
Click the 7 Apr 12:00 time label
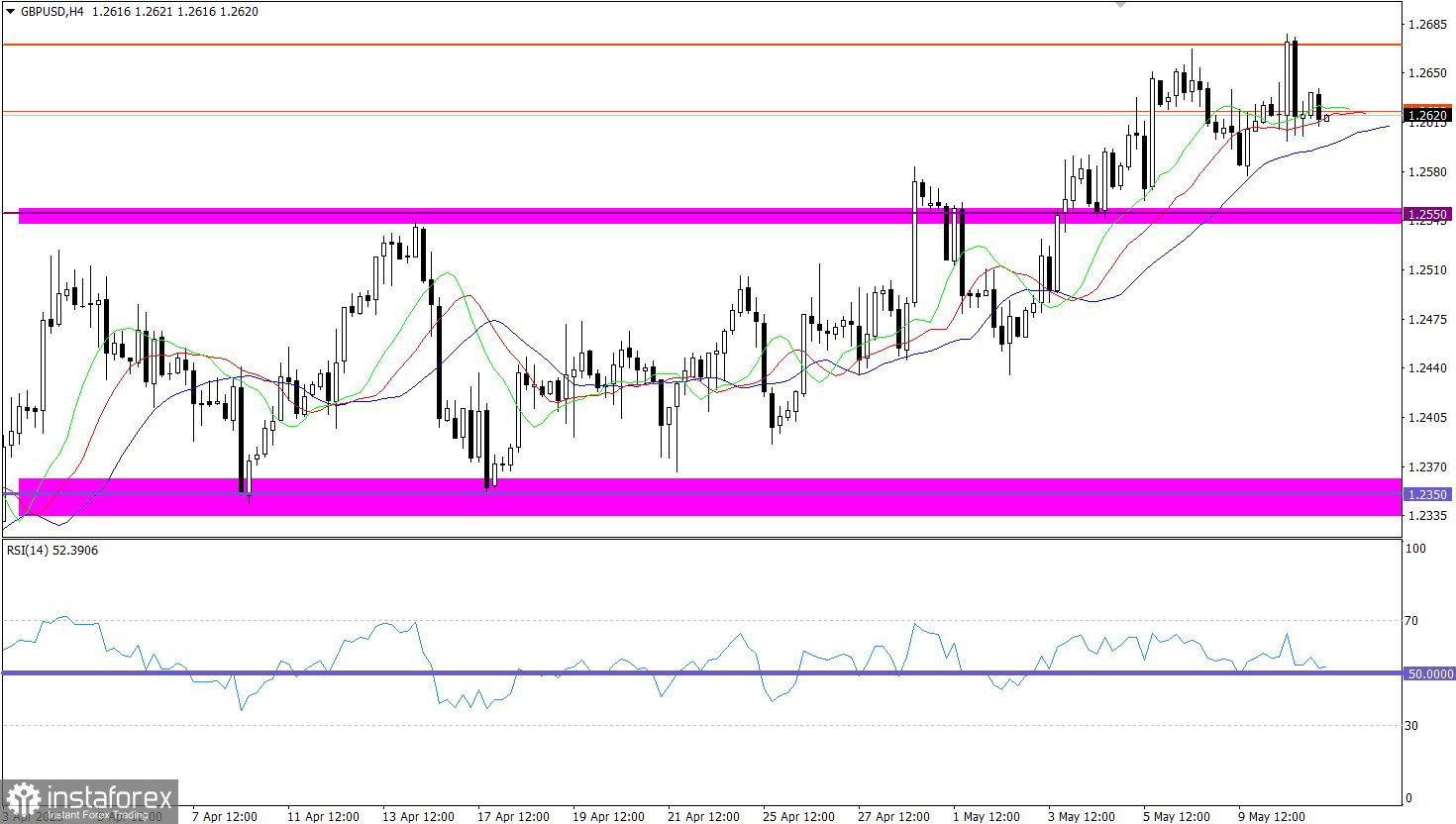pos(226,817)
